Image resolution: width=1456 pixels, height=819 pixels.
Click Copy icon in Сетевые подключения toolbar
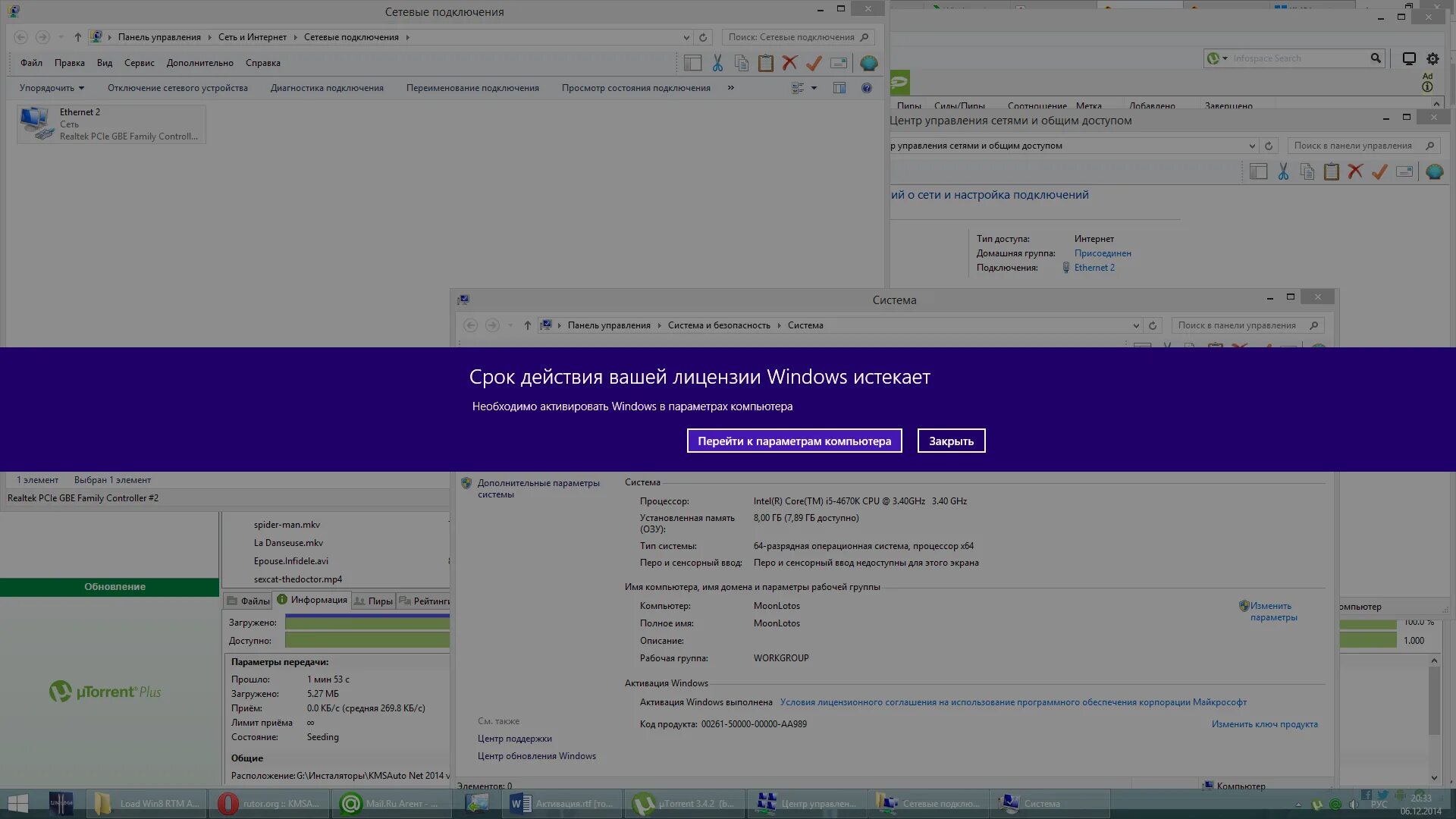coord(742,64)
